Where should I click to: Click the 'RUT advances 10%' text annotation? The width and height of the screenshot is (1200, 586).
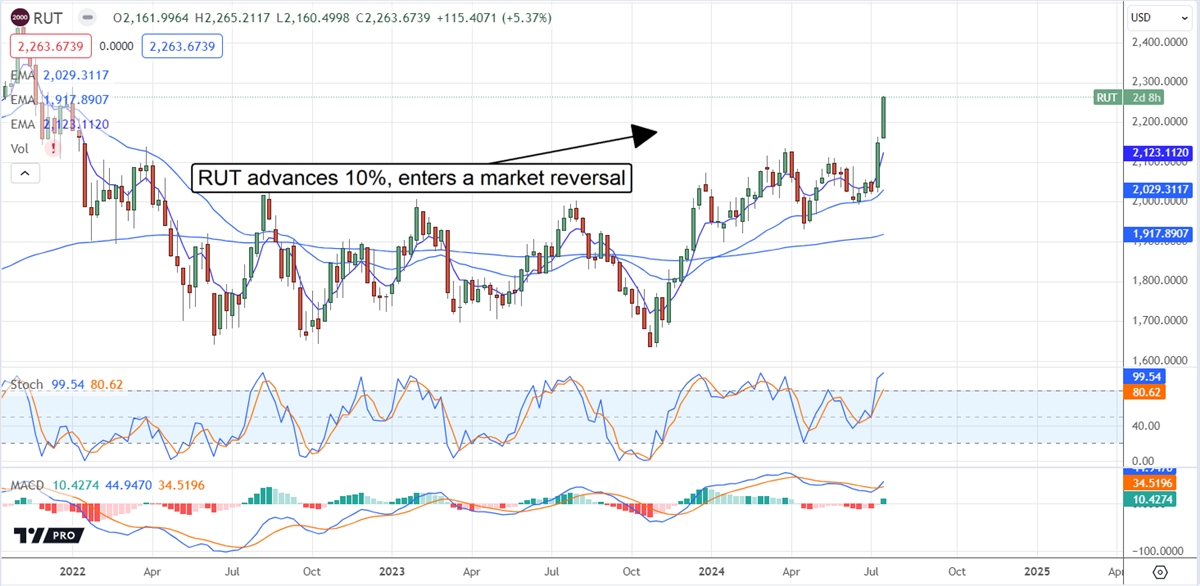tap(411, 178)
